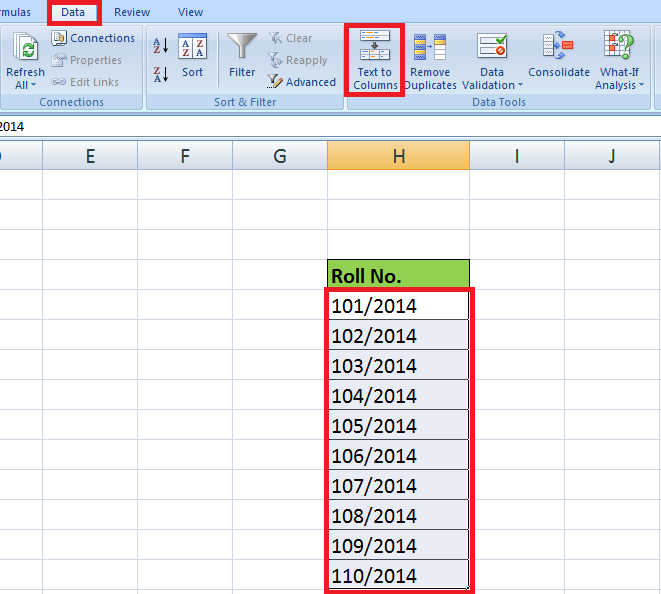
Task: Click Edit Links in Connections group
Action: point(85,82)
